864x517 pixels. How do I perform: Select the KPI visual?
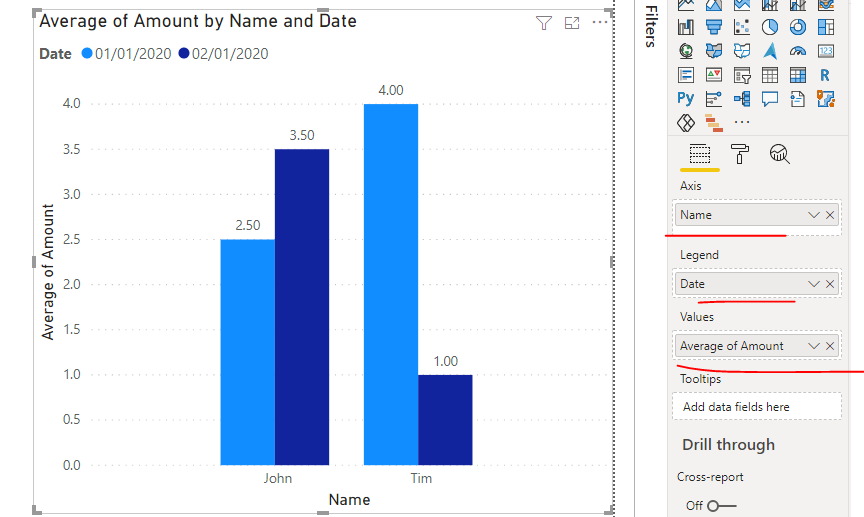click(x=714, y=75)
